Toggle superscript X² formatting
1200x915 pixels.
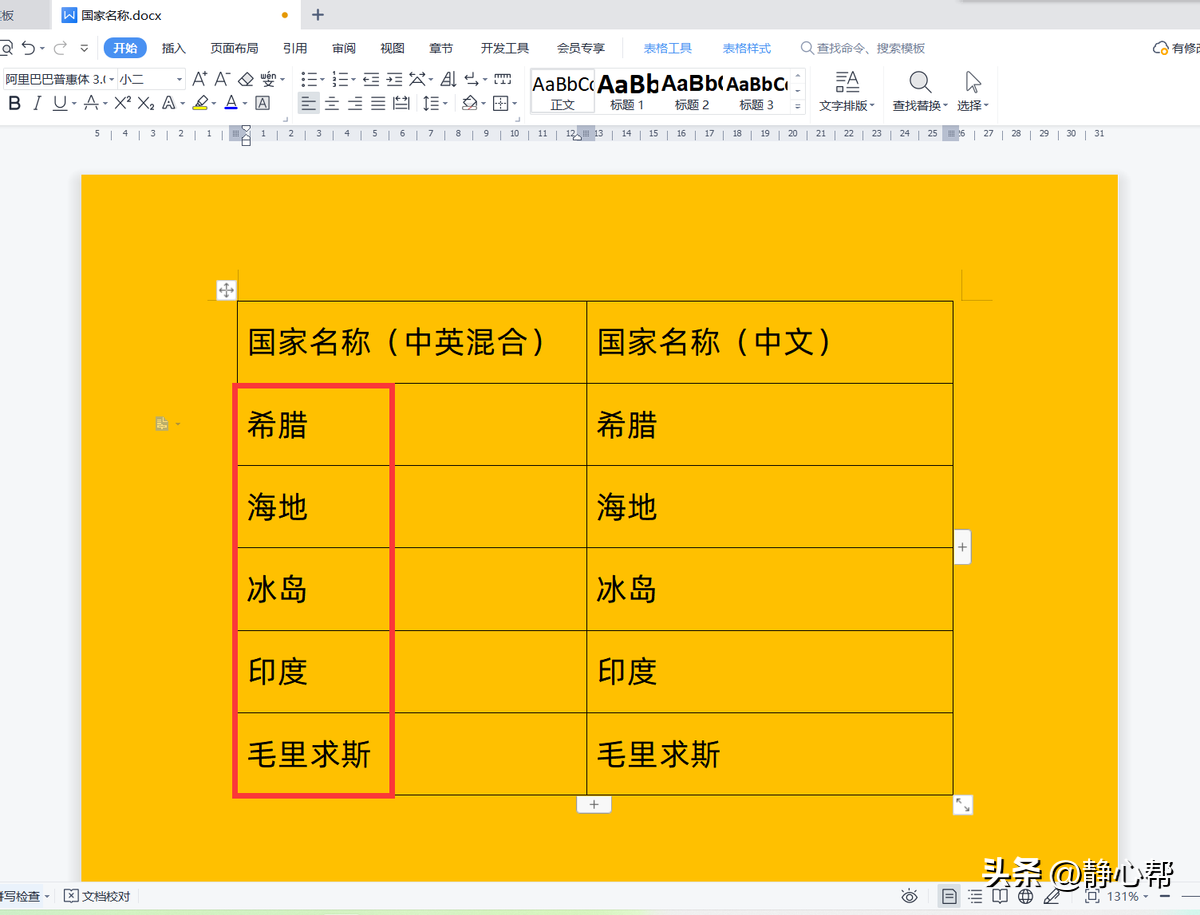pos(122,103)
